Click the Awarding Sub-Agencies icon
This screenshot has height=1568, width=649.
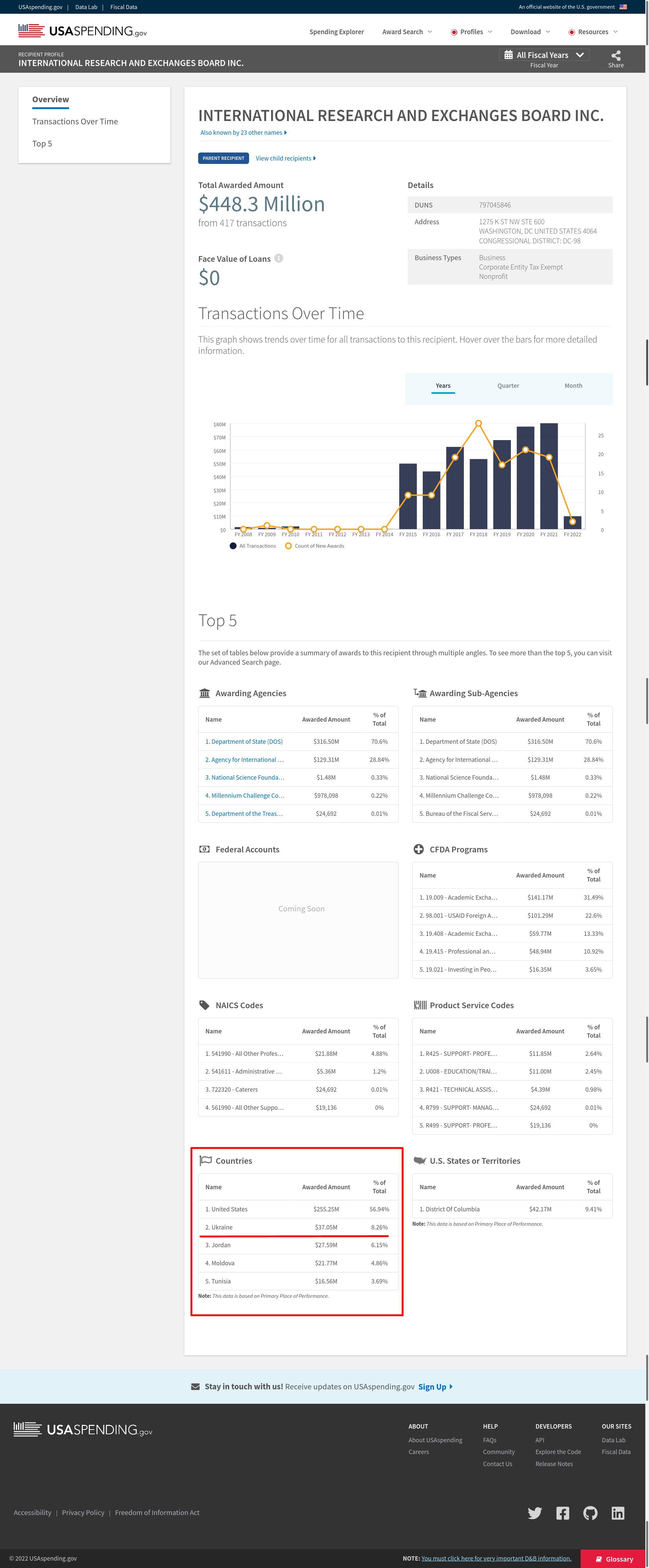(x=420, y=693)
